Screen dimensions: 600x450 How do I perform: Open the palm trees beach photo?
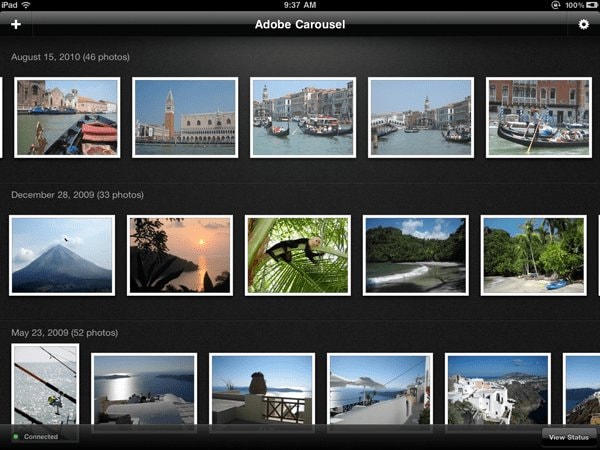point(533,255)
